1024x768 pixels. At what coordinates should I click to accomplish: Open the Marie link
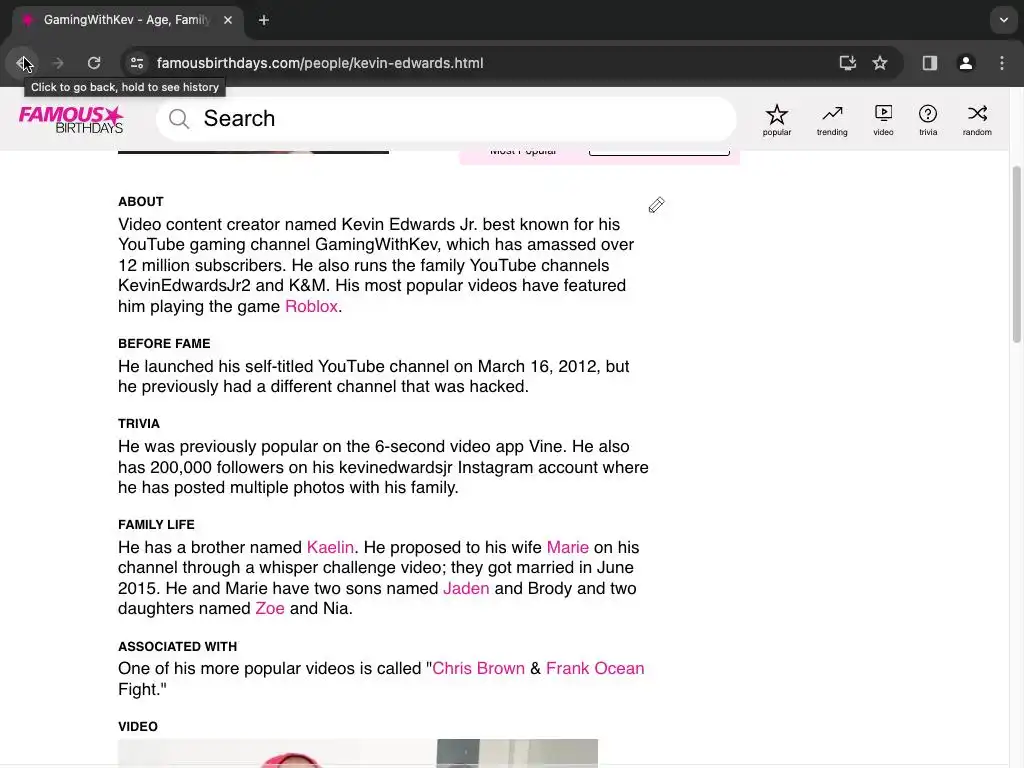click(x=568, y=547)
